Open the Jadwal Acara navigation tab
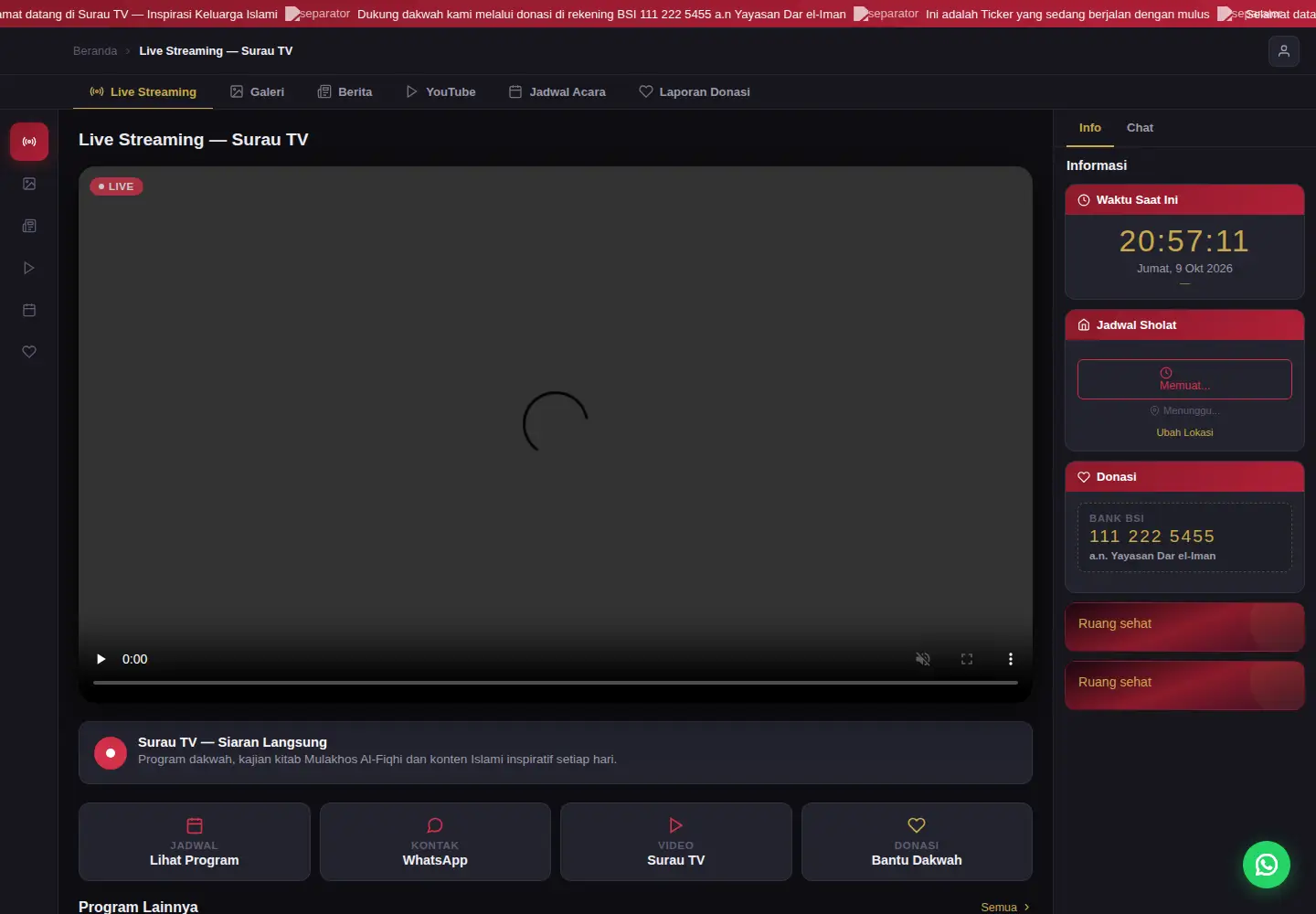This screenshot has width=1316, height=914. coord(557,92)
